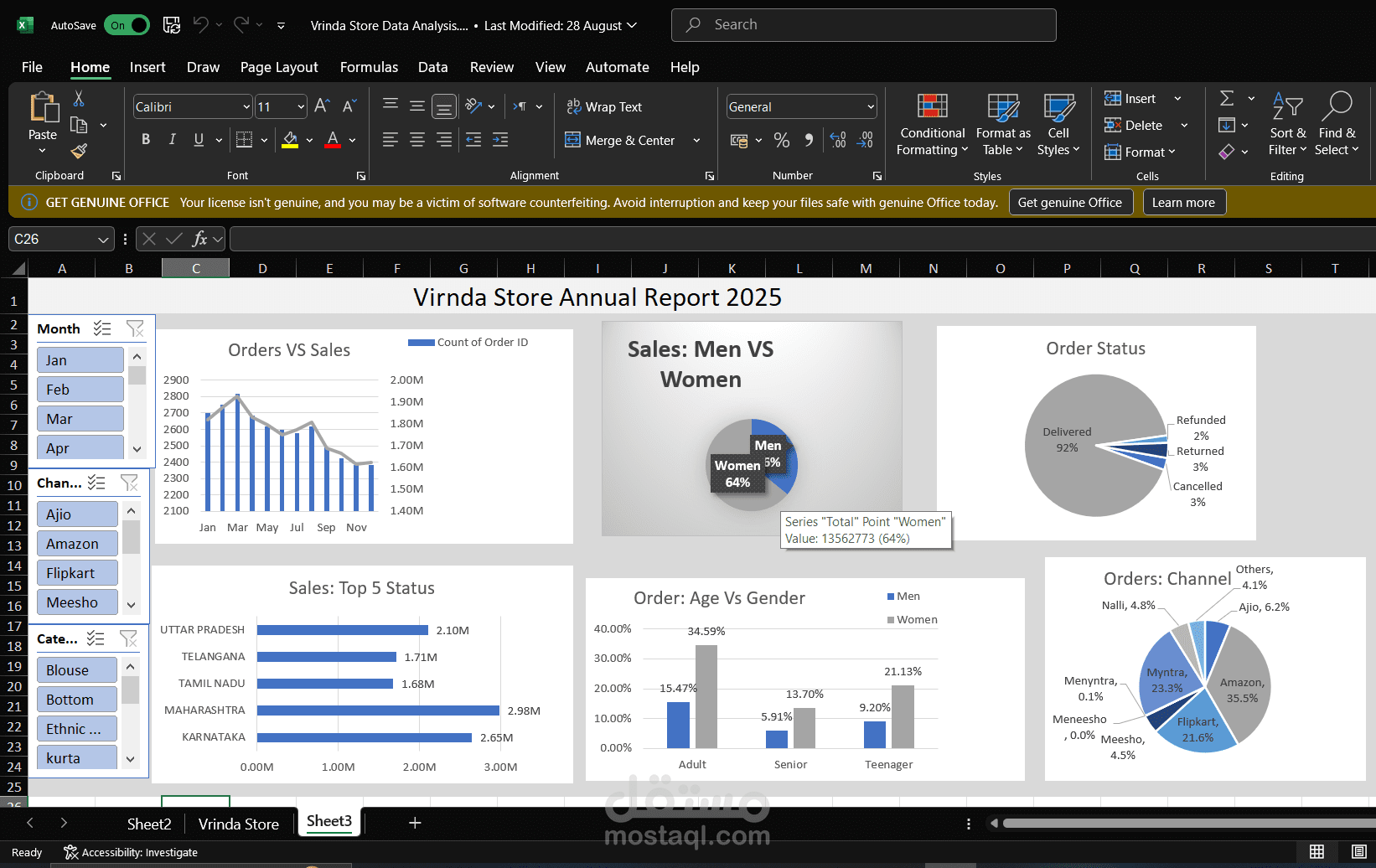Toggle AutoSave on or off
The height and width of the screenshot is (868, 1376).
point(127,25)
